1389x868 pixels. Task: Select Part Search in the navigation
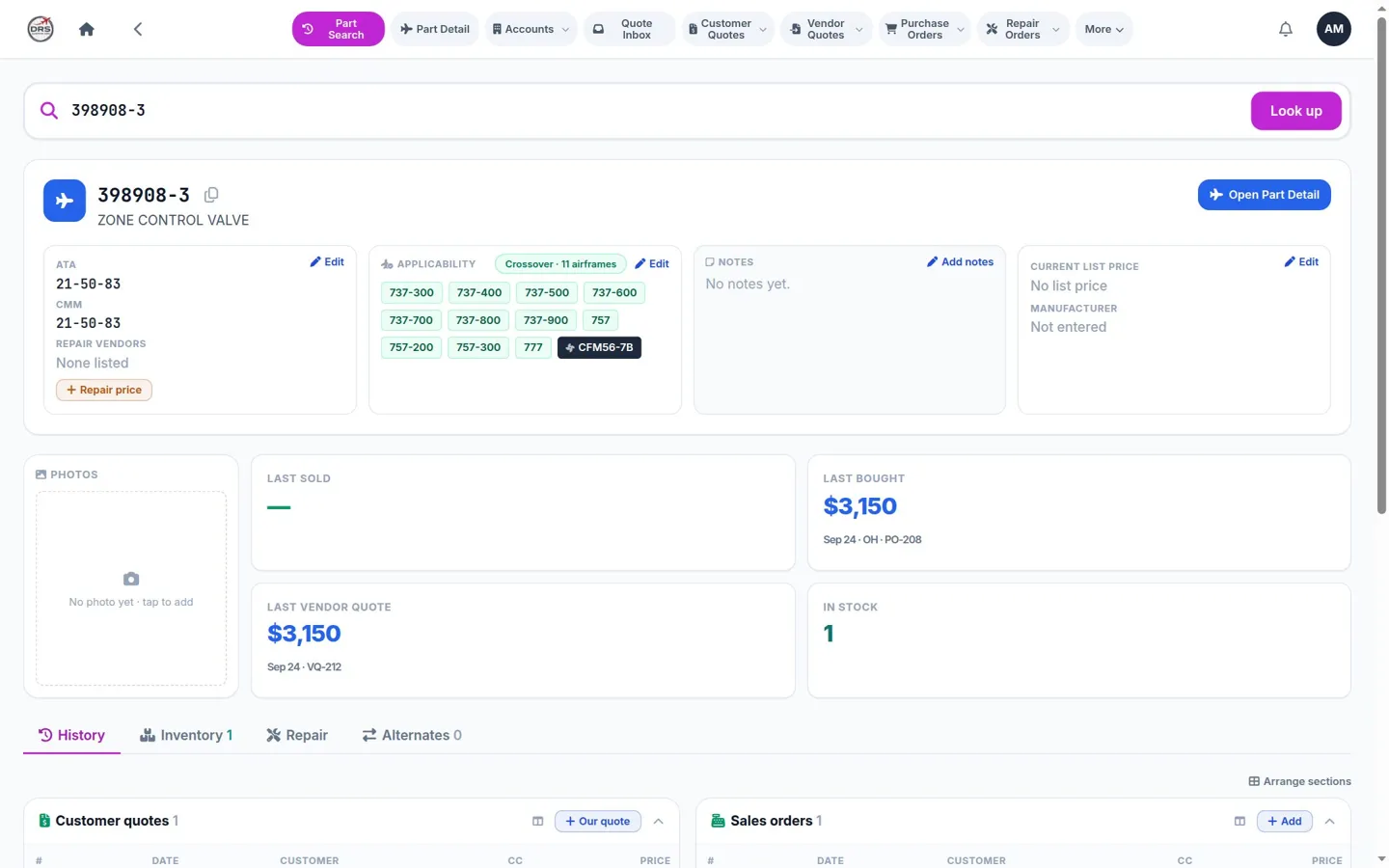pos(338,29)
